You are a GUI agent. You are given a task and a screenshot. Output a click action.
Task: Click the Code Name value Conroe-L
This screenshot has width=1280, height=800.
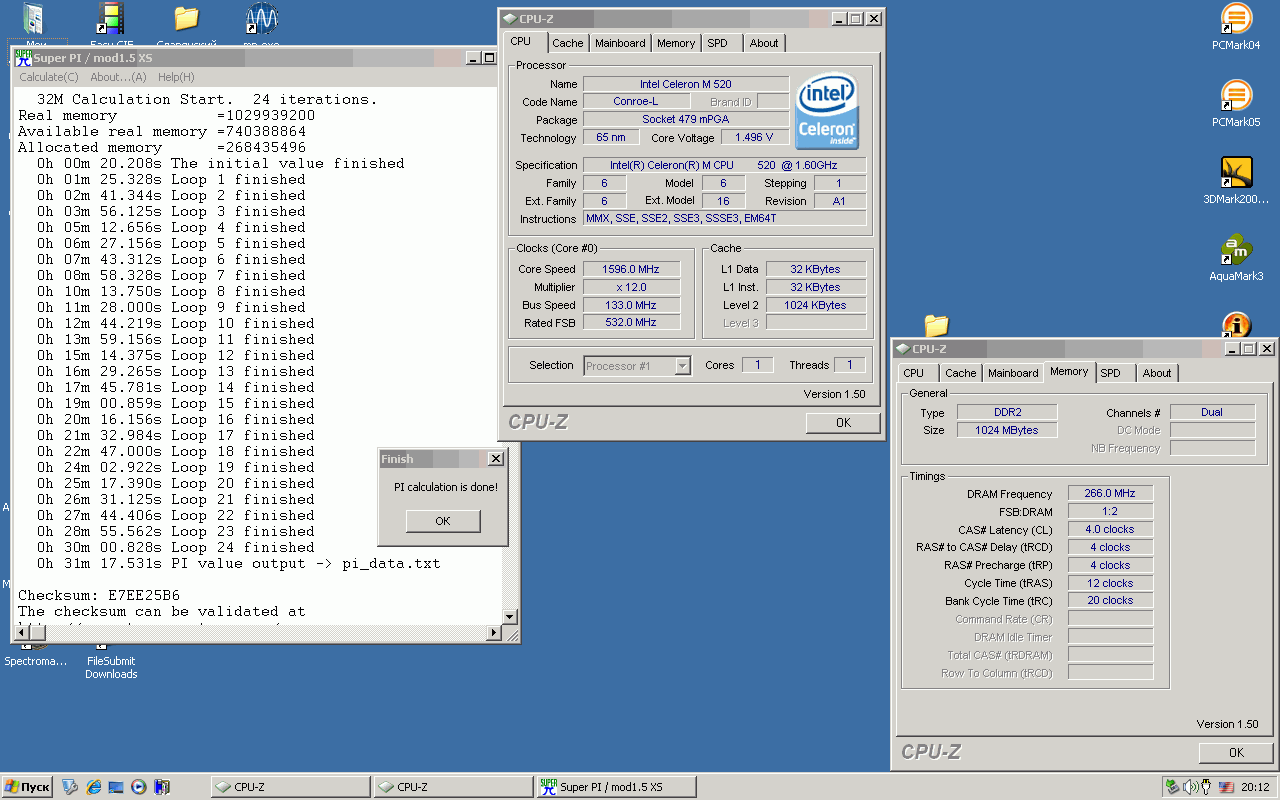click(x=635, y=102)
